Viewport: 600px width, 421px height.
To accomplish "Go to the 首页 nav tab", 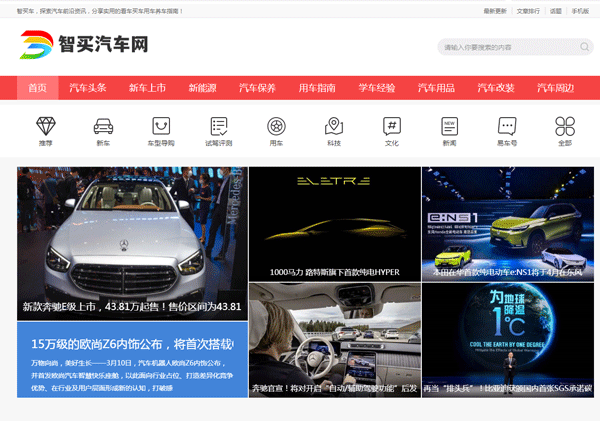I will (38, 88).
